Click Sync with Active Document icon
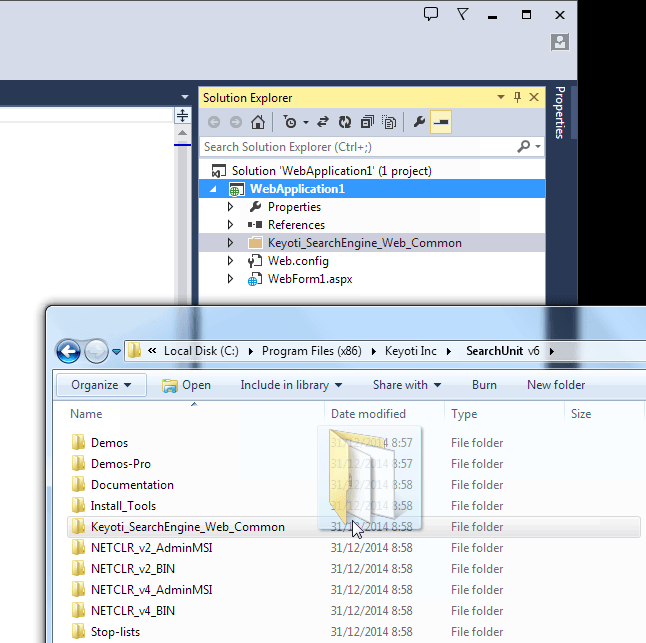The height and width of the screenshot is (643, 646). click(x=323, y=122)
